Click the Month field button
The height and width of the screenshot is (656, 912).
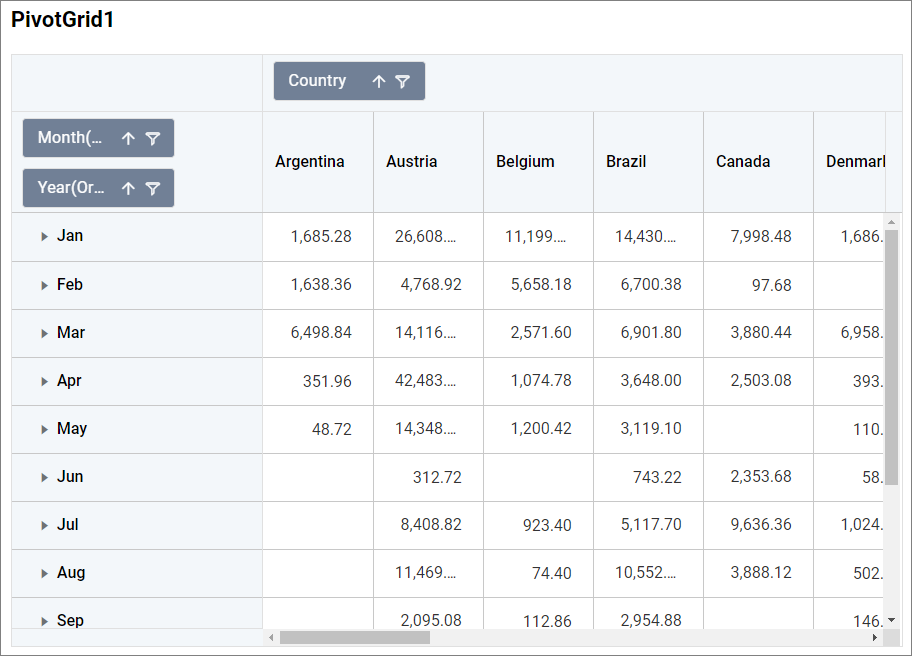click(x=70, y=138)
